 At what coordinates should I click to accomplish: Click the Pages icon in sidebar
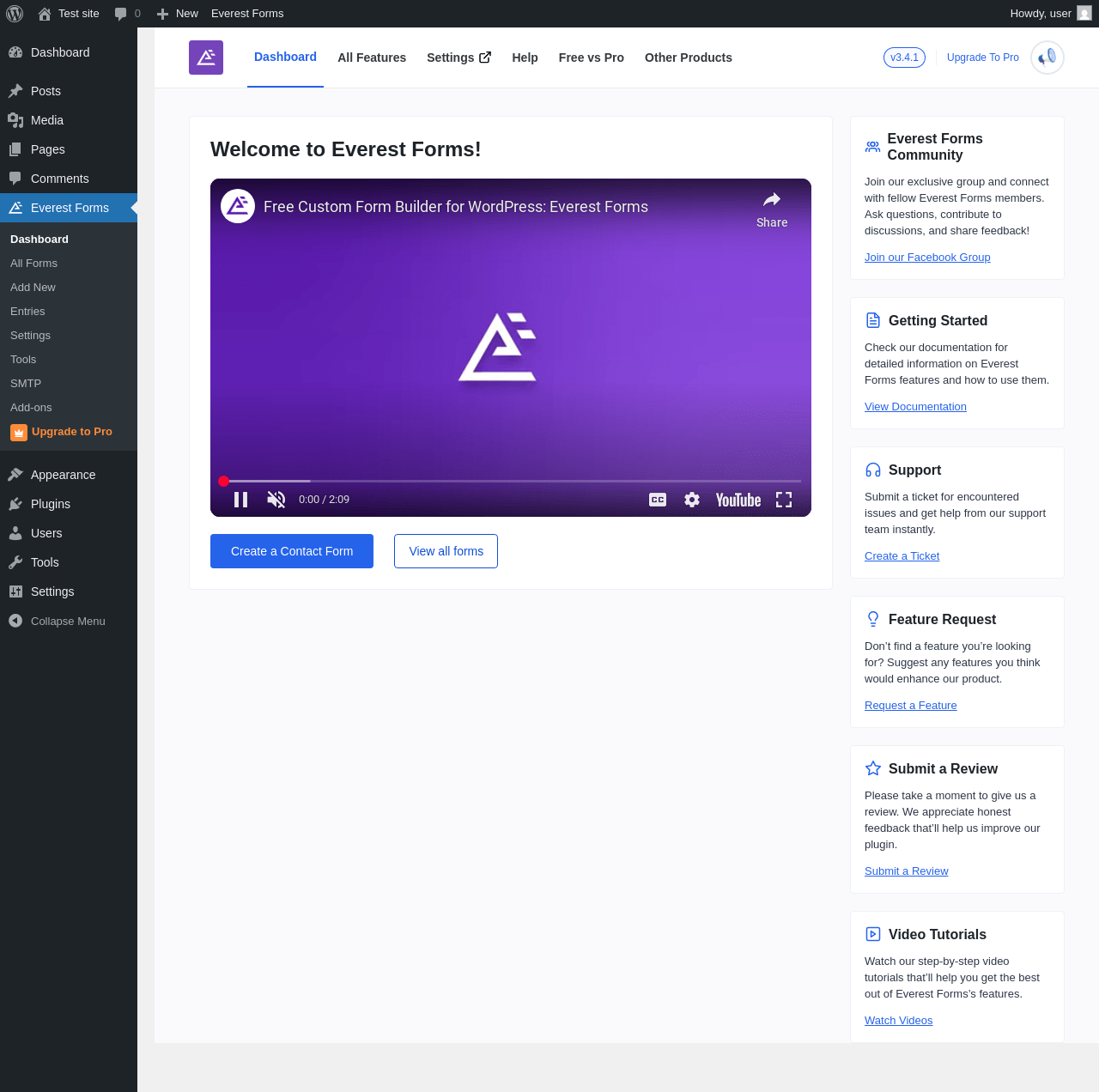pyautogui.click(x=15, y=149)
